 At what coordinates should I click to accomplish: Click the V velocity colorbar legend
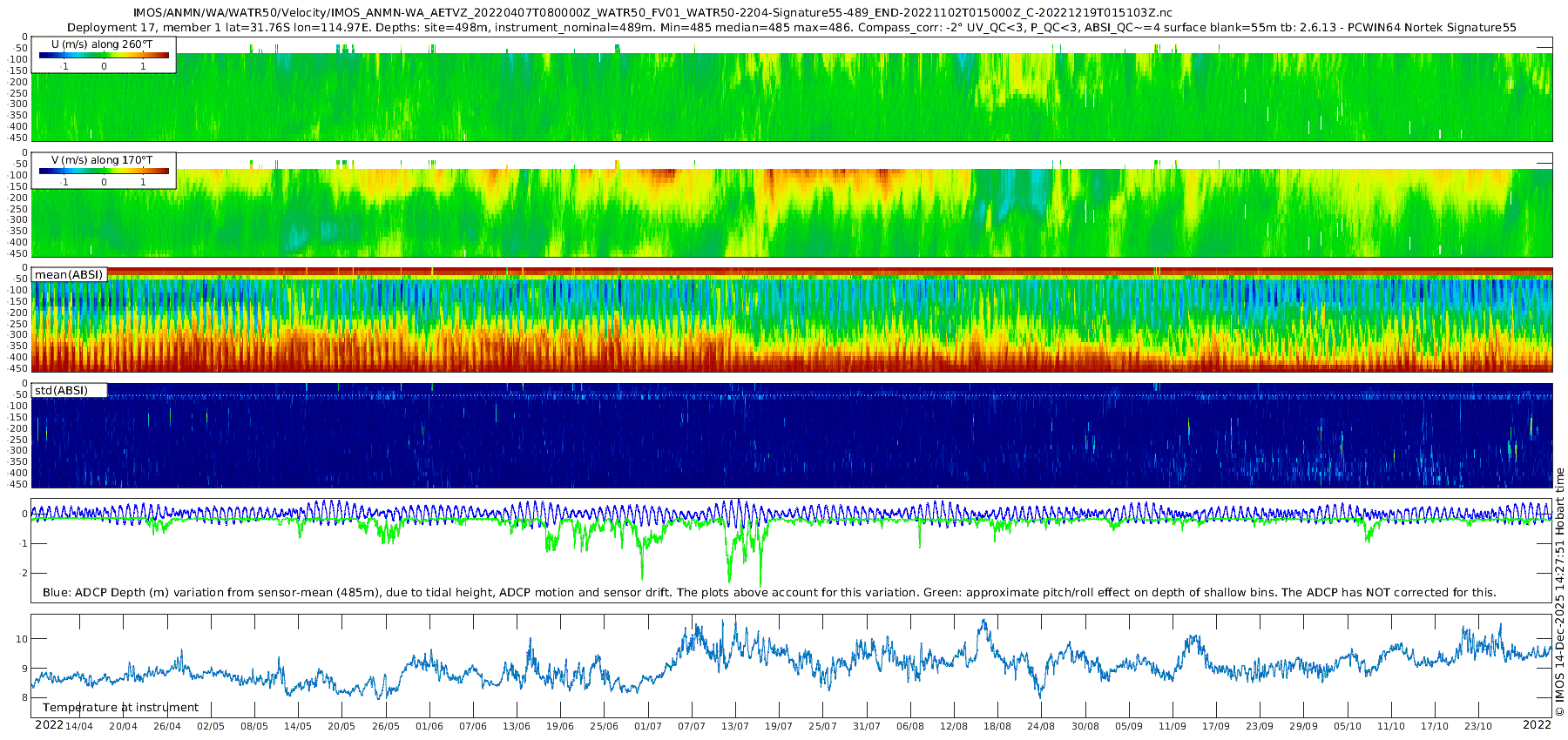click(104, 172)
